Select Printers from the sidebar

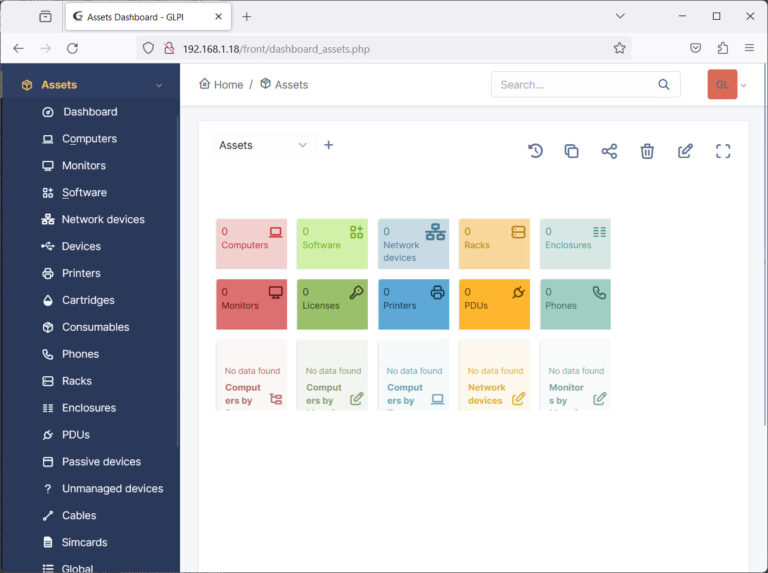click(x=81, y=273)
